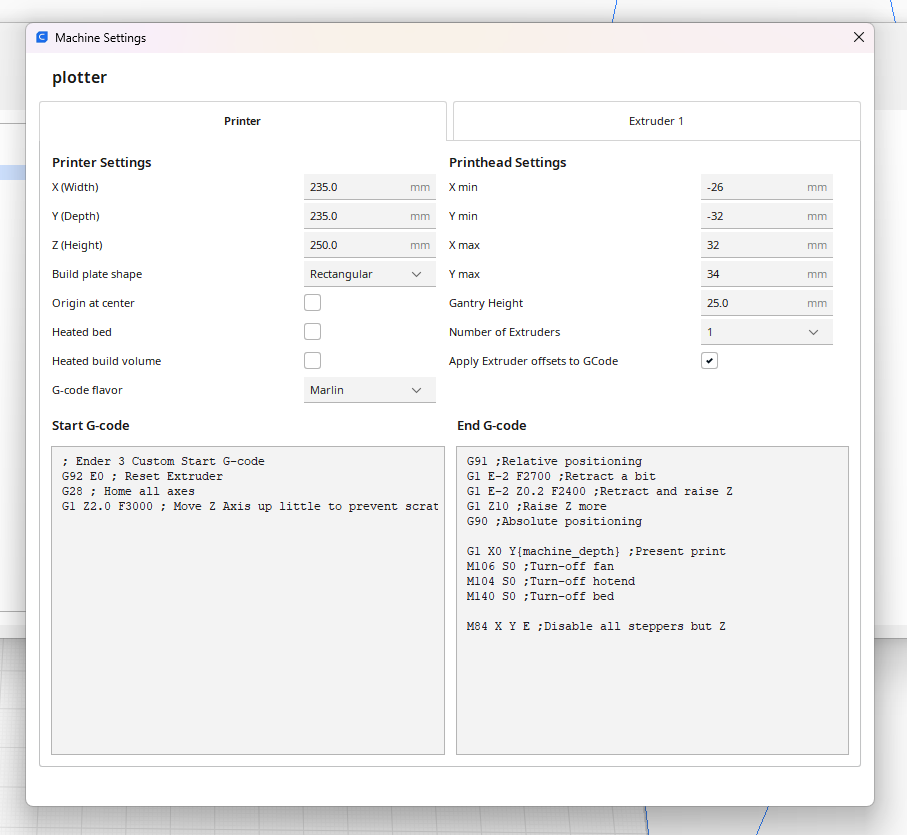
Task: Select the Gantry Height input field
Action: pos(752,303)
